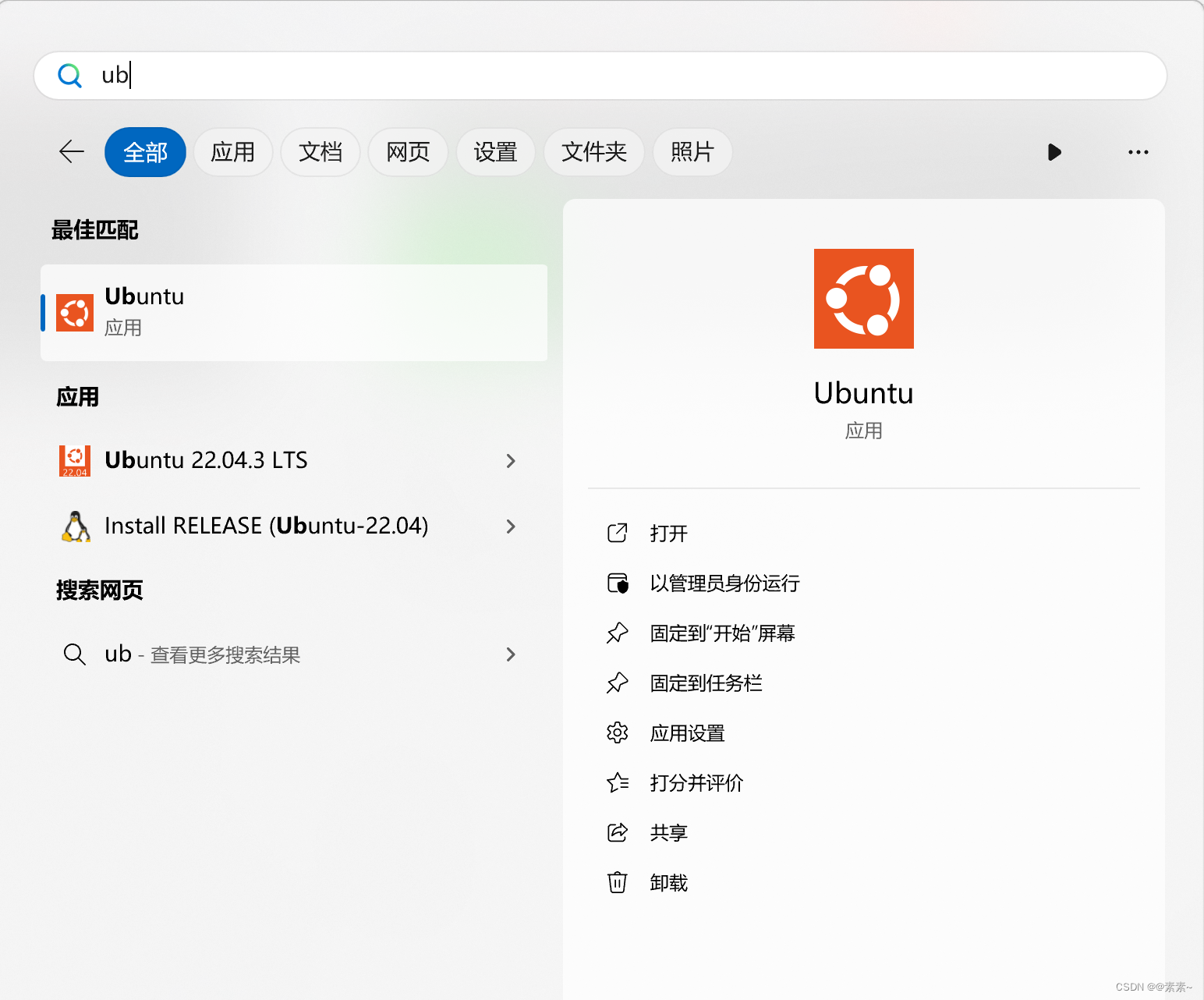This screenshot has height=1000, width=1204.
Task: Click the search text field containing "ub"
Action: point(600,76)
